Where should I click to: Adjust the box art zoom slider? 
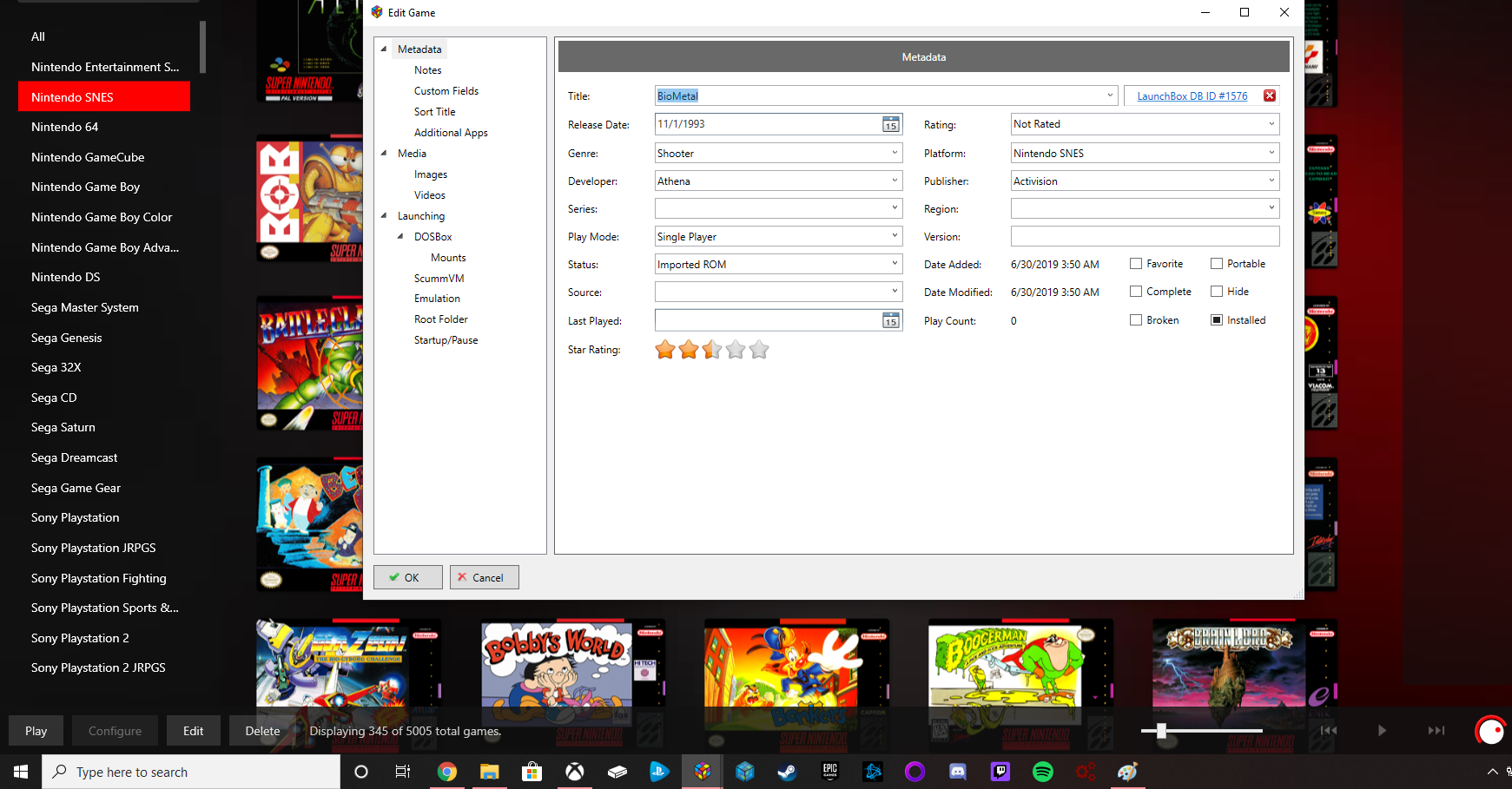(x=1161, y=731)
